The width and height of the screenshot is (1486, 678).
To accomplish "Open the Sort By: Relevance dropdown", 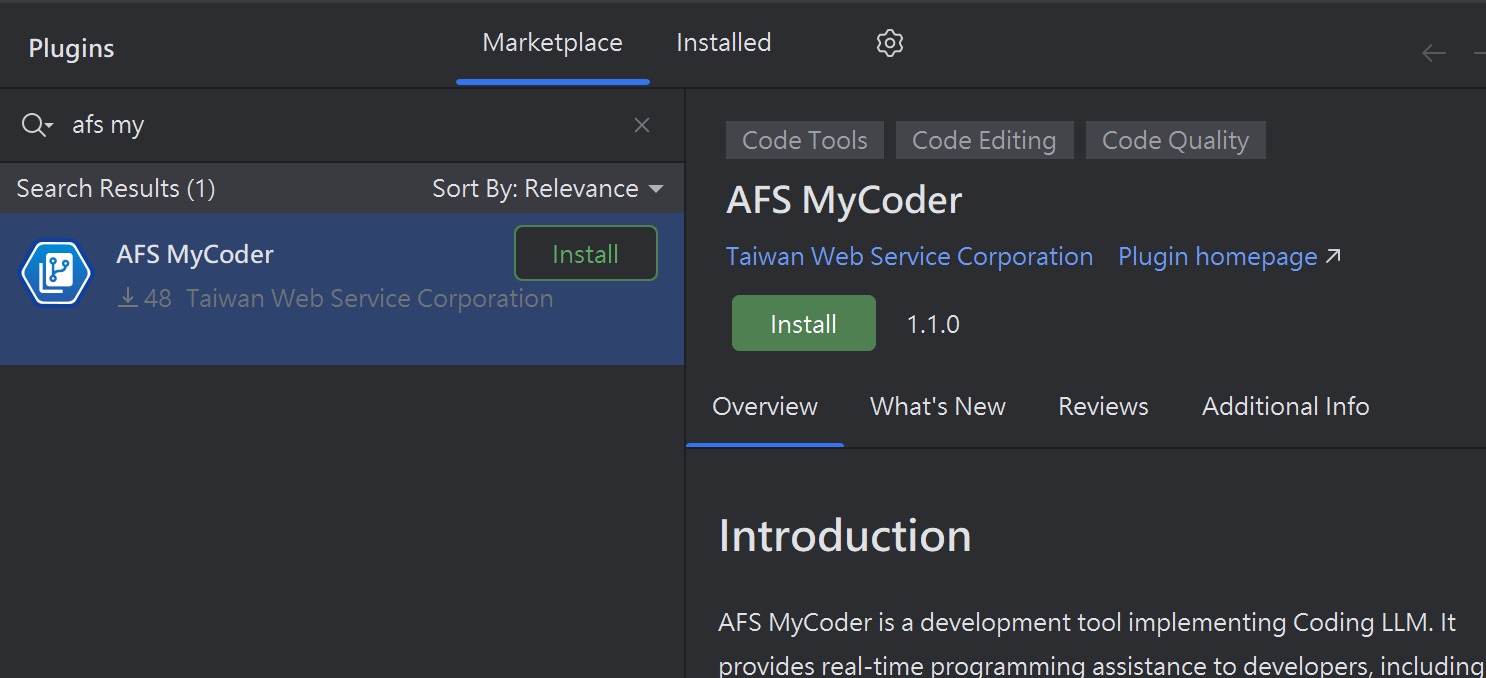I will tap(548, 189).
